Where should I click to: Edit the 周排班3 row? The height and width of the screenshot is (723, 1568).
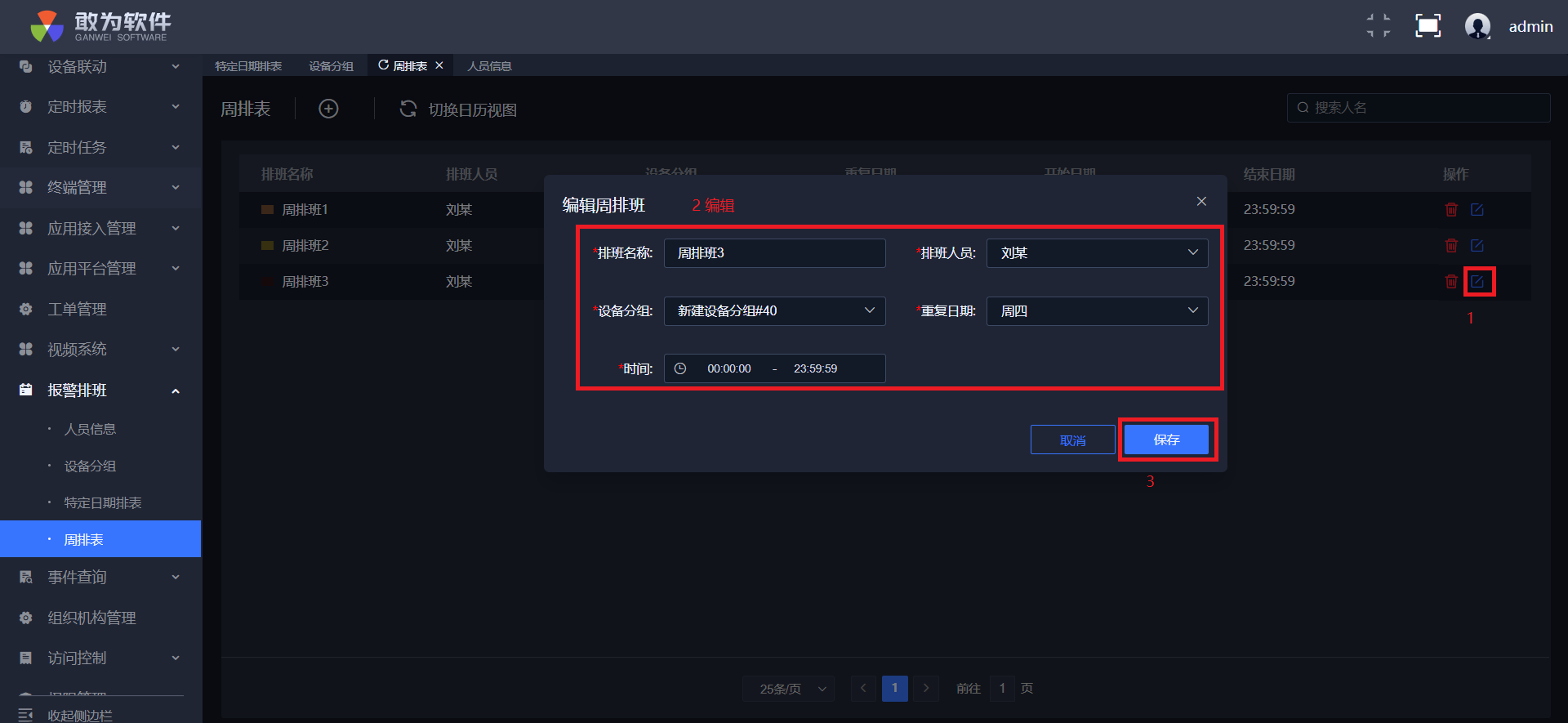click(1477, 281)
